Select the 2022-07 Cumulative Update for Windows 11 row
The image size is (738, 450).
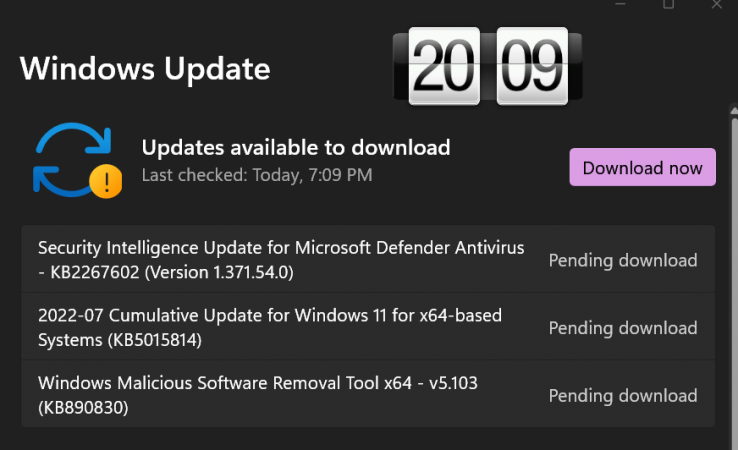pos(368,327)
